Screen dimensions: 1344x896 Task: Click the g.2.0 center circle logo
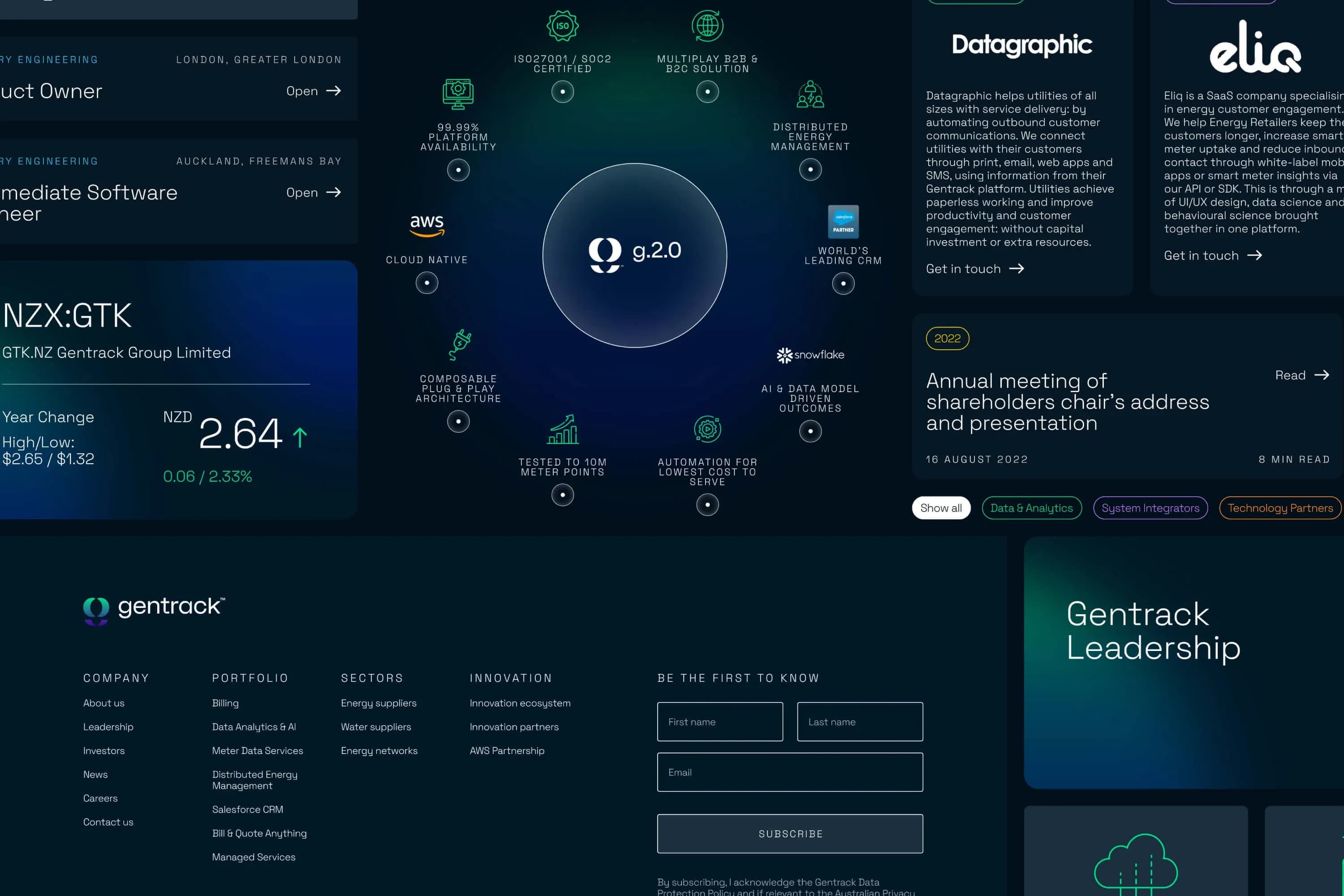pyautogui.click(x=635, y=255)
